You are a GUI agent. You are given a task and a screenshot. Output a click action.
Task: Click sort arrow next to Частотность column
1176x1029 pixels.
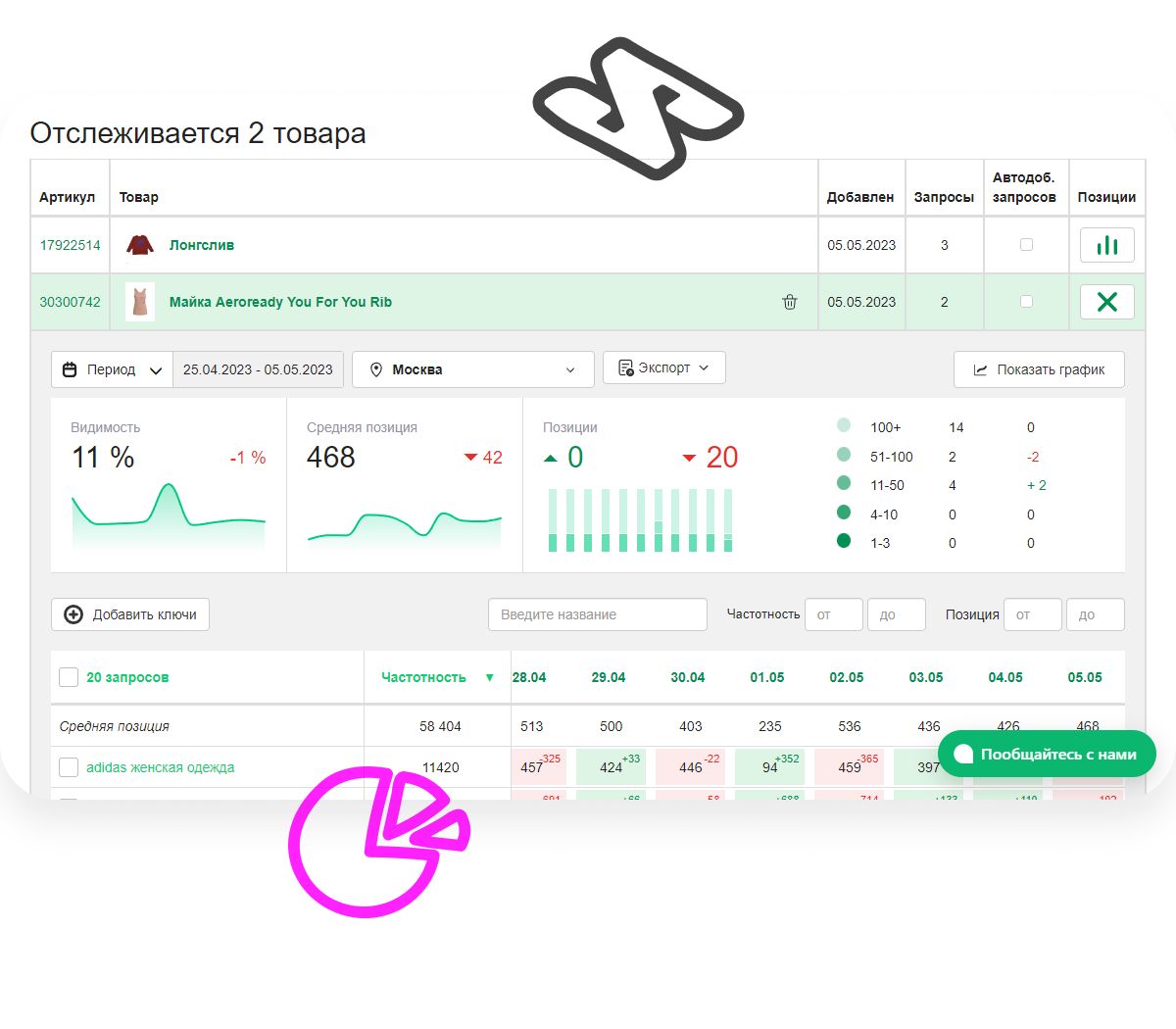pyautogui.click(x=490, y=676)
